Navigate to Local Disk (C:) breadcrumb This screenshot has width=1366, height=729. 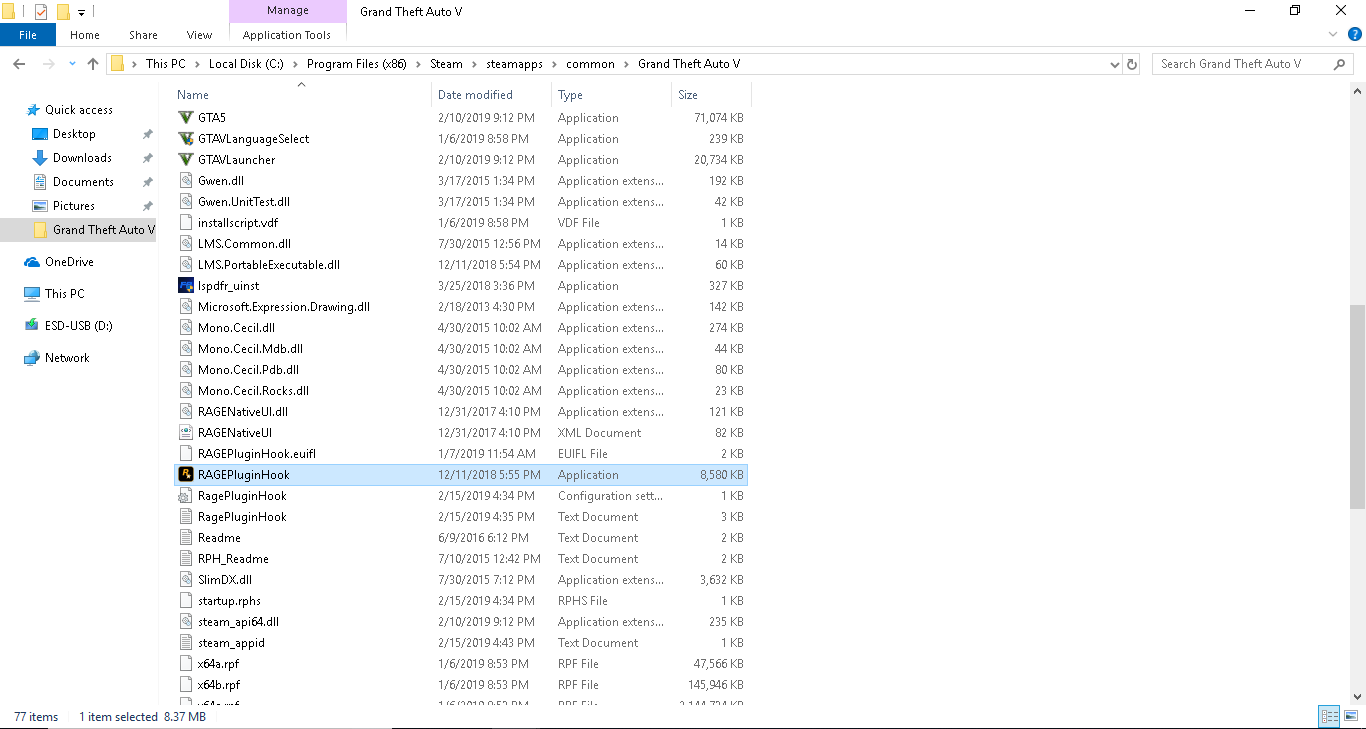[x=247, y=64]
